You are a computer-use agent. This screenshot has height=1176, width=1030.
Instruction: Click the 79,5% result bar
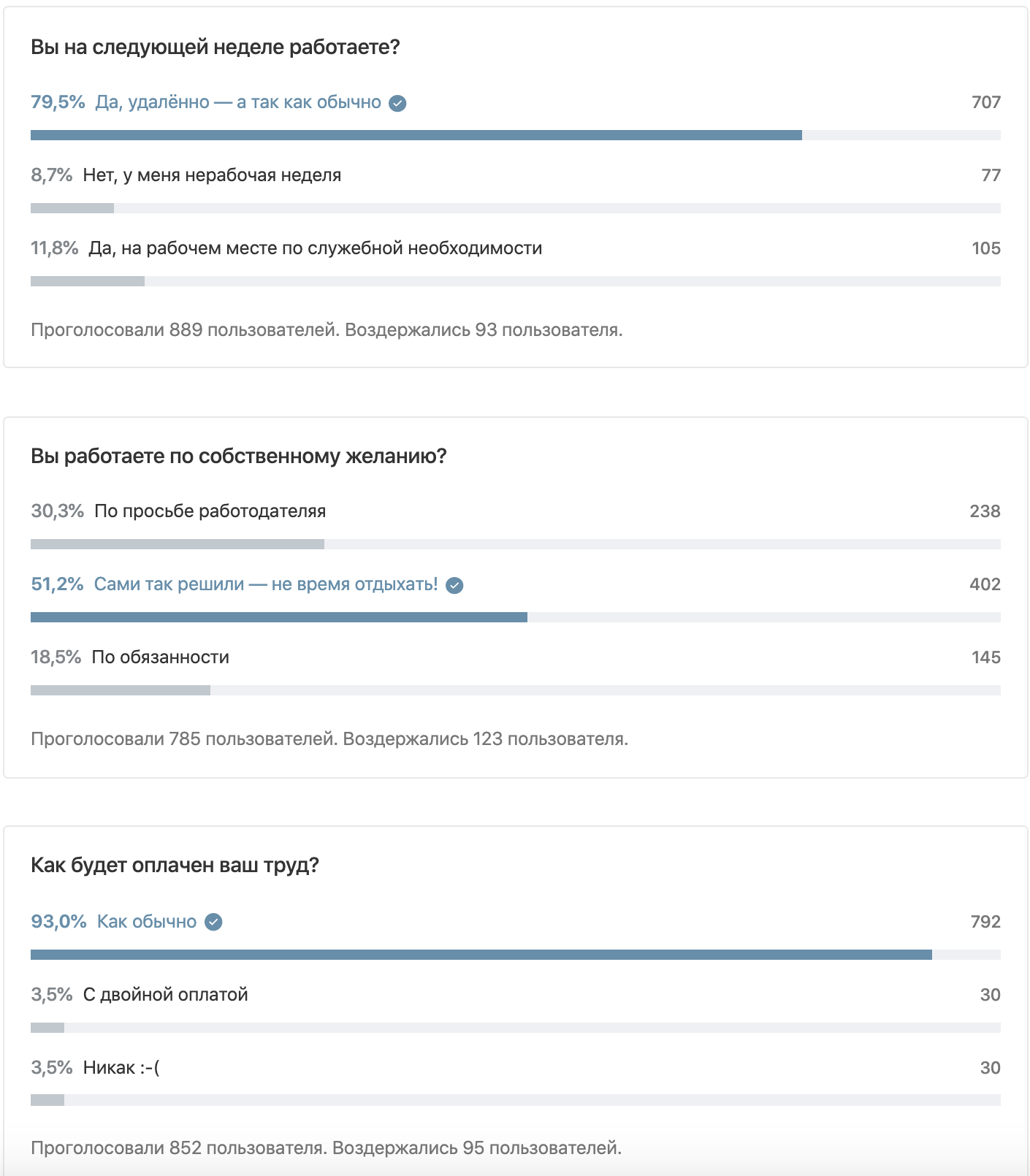[416, 135]
